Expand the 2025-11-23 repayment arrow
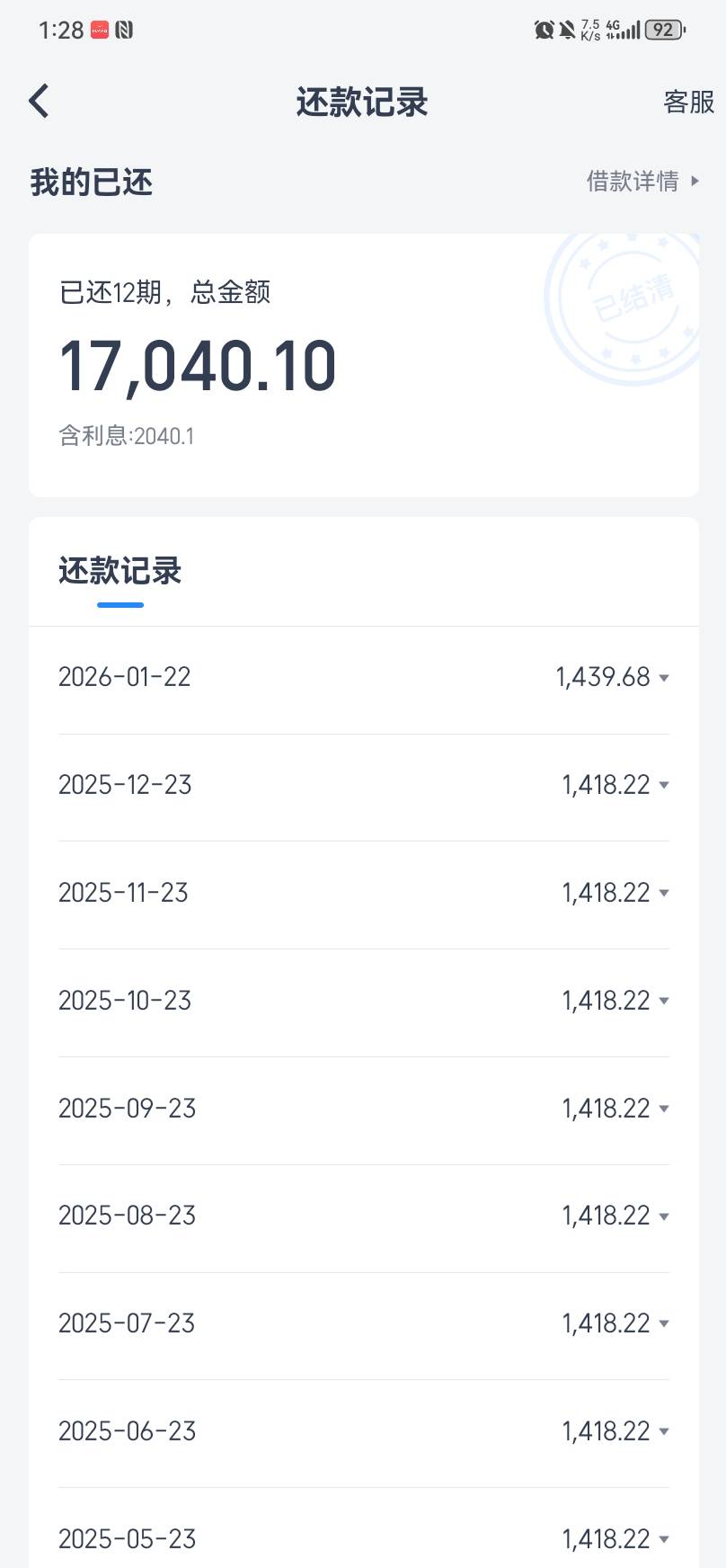 pyautogui.click(x=664, y=894)
